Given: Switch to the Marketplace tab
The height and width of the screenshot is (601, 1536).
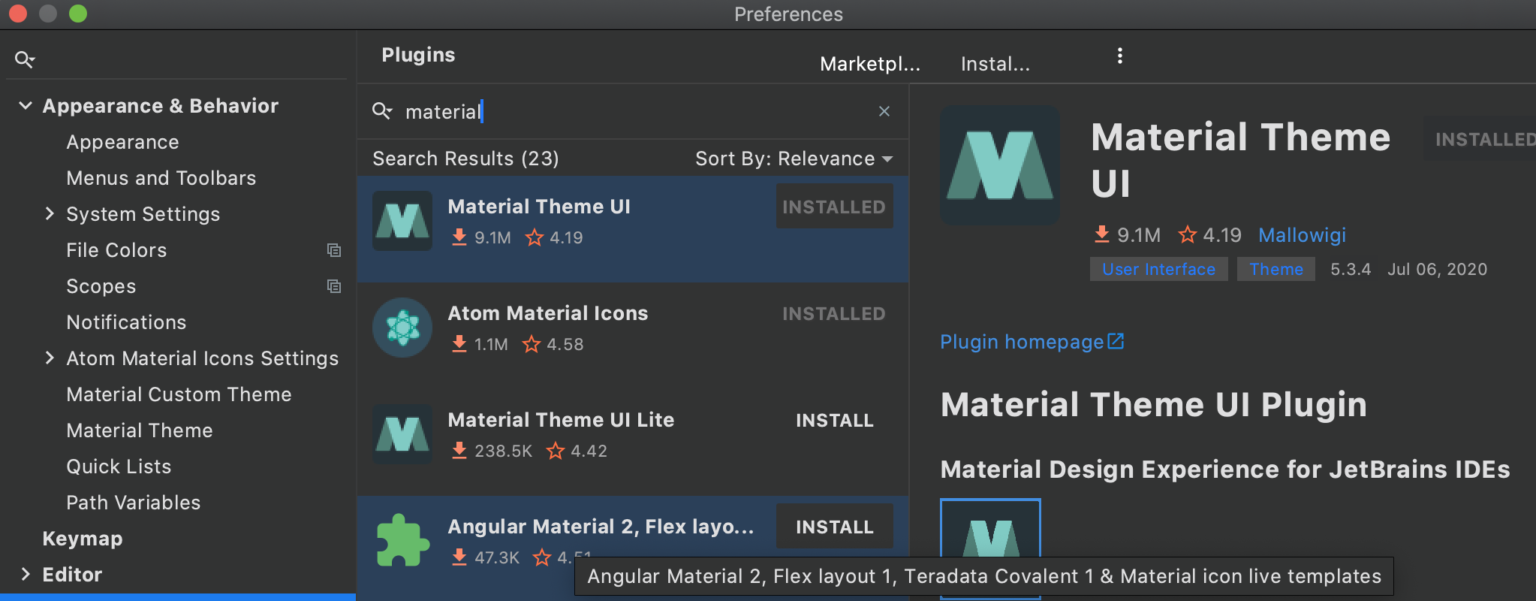Looking at the screenshot, I should (869, 63).
